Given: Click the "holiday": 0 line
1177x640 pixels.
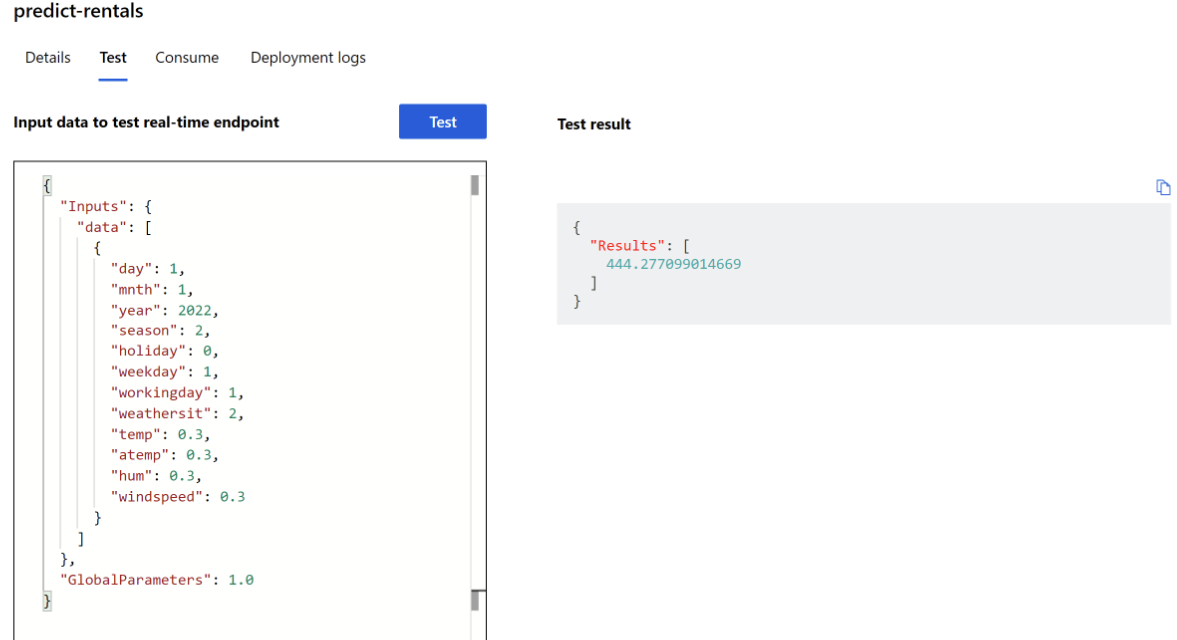Looking at the screenshot, I should coord(164,351).
